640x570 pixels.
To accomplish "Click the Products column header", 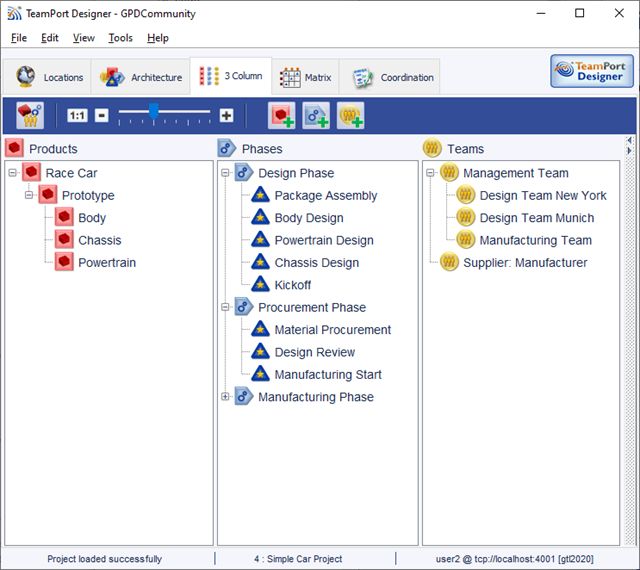I will (53, 149).
